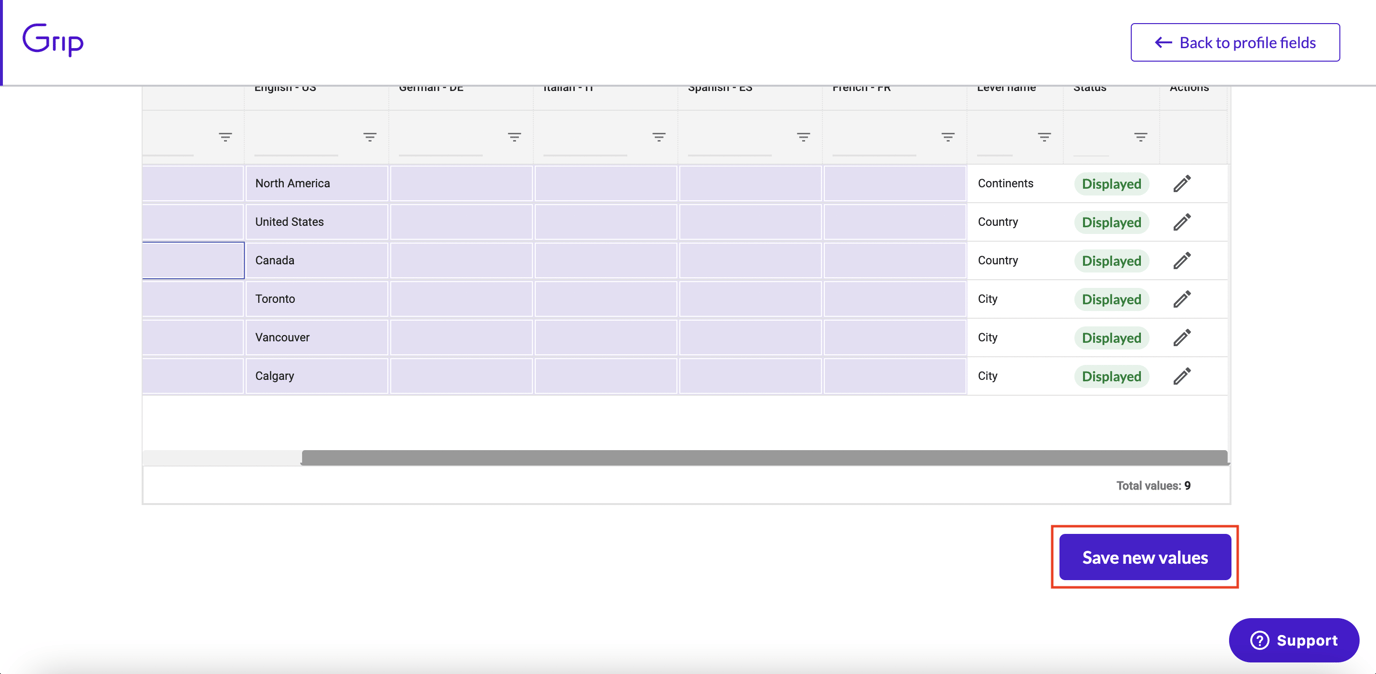
Task: Edit the Toronto row
Action: click(1182, 299)
